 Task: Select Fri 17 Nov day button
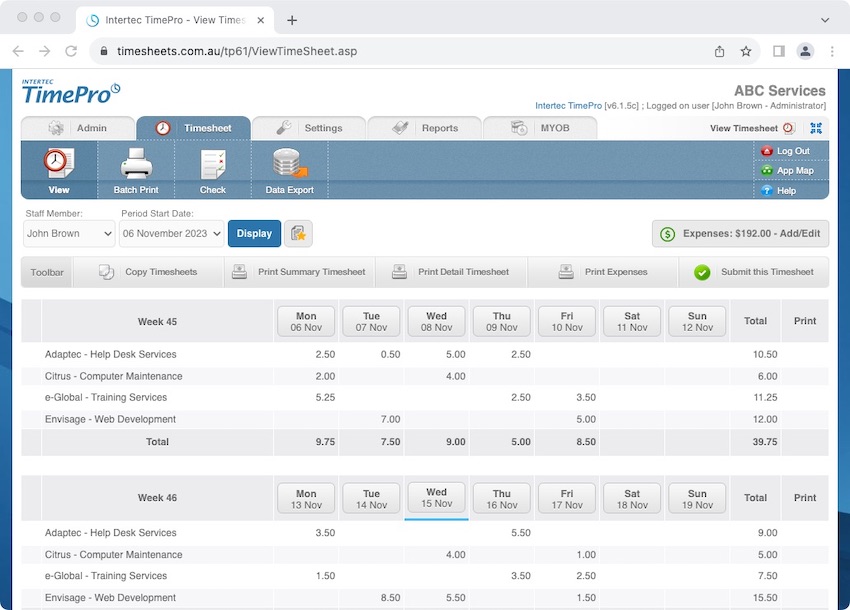click(x=567, y=499)
